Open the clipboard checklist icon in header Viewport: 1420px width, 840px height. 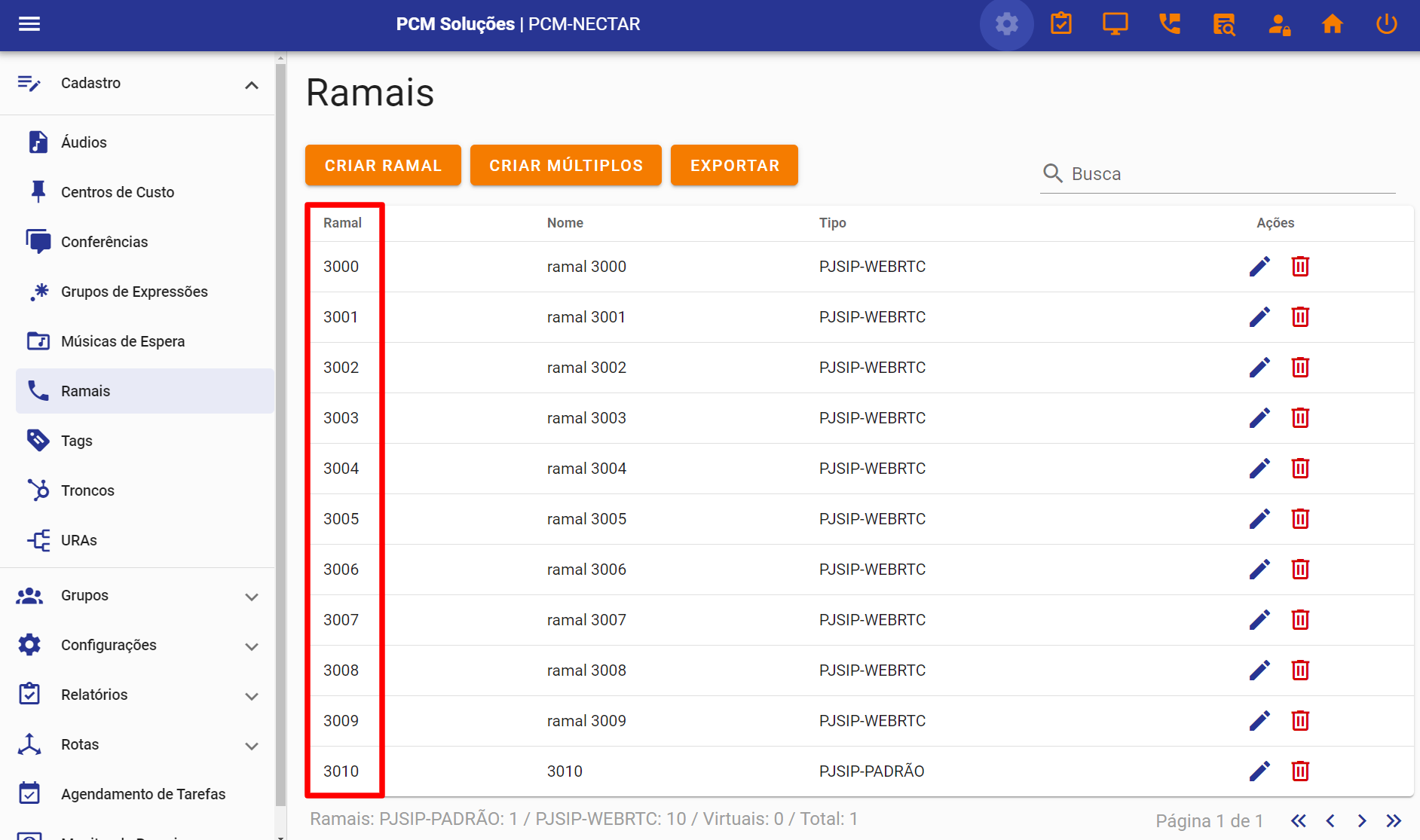tap(1061, 24)
